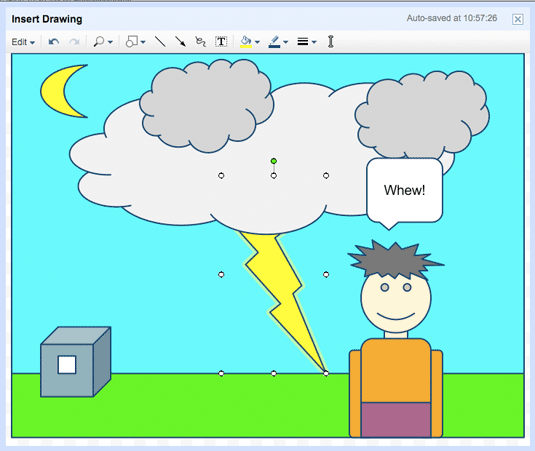Click the Line weight icon
Screen dimensions: 535x451
[303, 42]
